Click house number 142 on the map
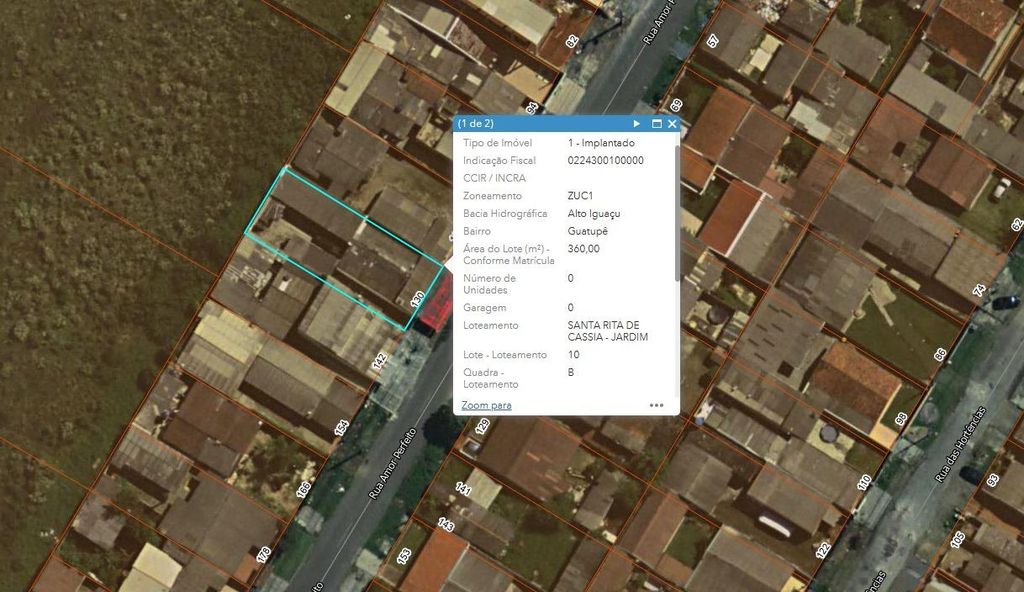 click(x=379, y=361)
